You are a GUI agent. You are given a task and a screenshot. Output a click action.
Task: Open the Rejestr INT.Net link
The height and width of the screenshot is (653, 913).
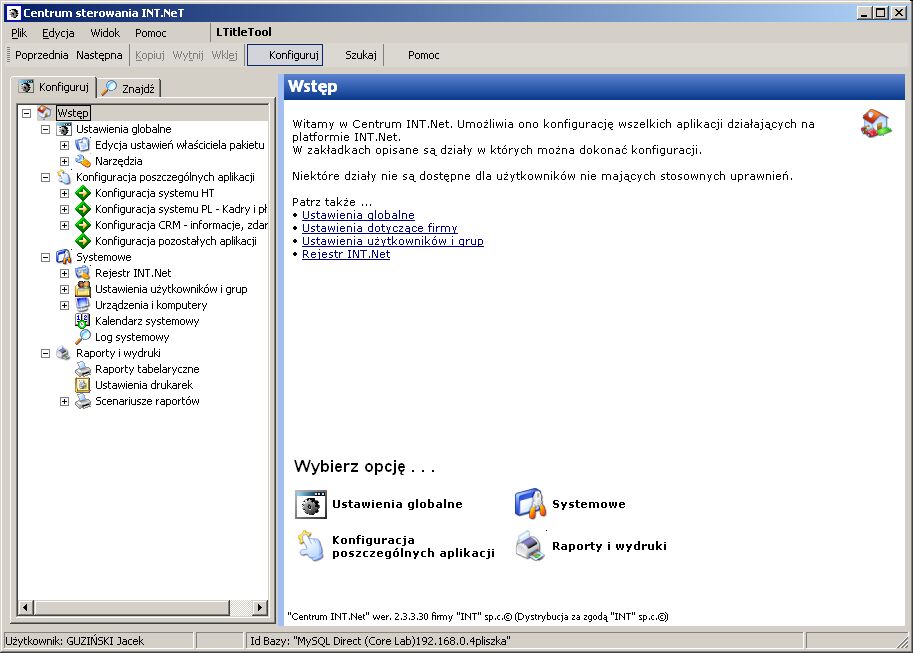[346, 254]
